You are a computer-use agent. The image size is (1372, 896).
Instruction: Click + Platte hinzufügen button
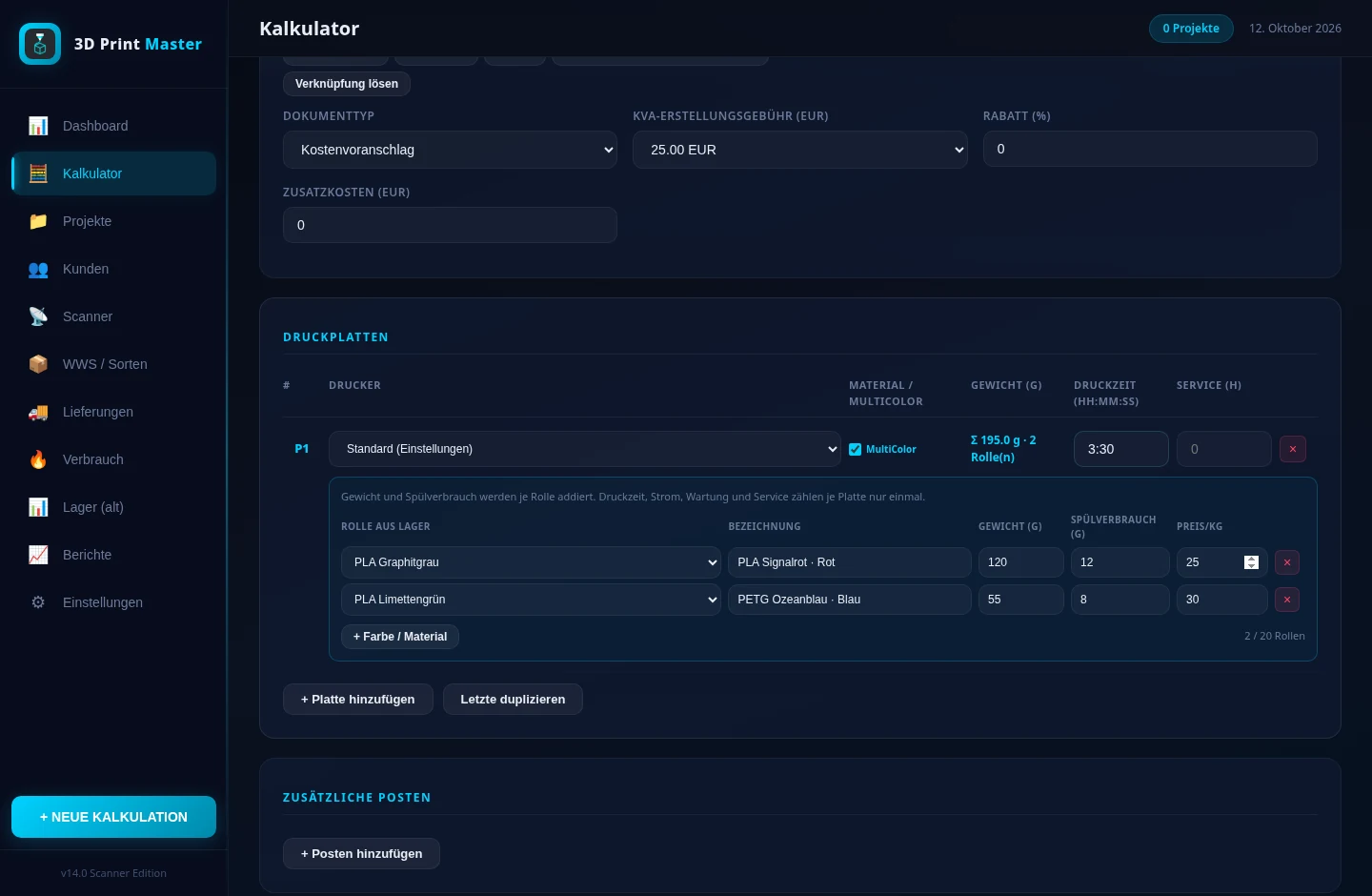tap(358, 700)
